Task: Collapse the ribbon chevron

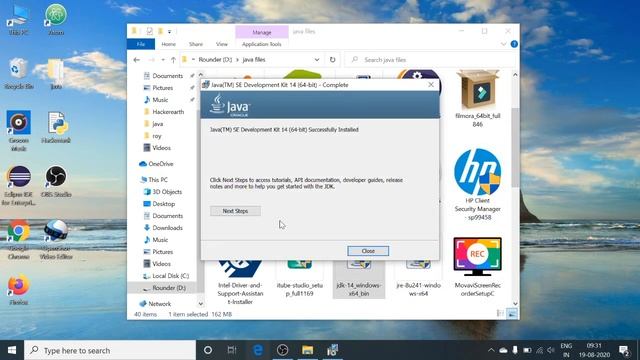Action: click(503, 44)
